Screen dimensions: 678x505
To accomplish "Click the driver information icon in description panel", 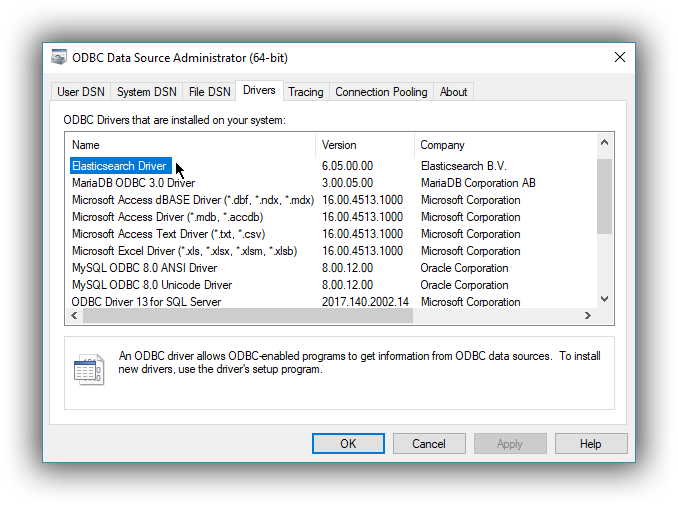I will click(88, 369).
